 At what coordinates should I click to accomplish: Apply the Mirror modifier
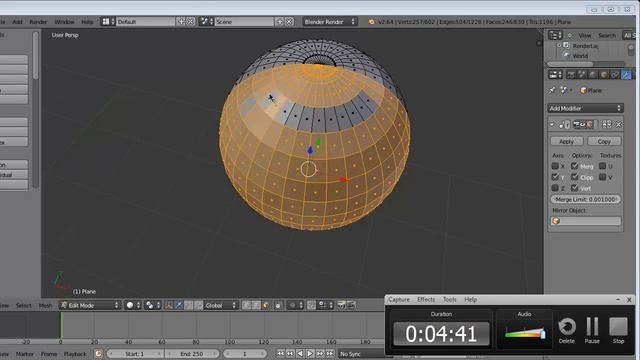(567, 141)
